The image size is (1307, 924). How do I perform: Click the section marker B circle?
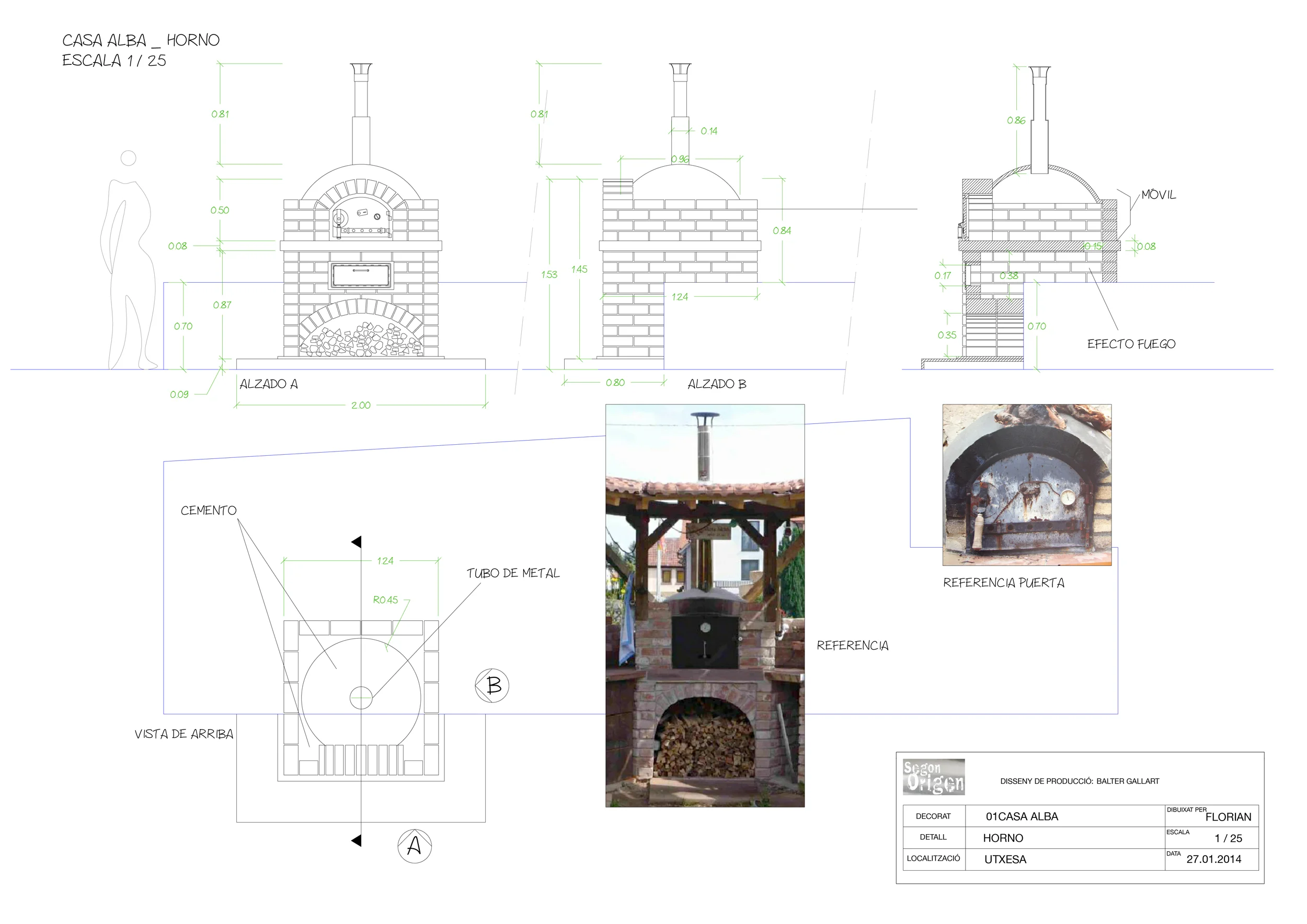pos(492,685)
